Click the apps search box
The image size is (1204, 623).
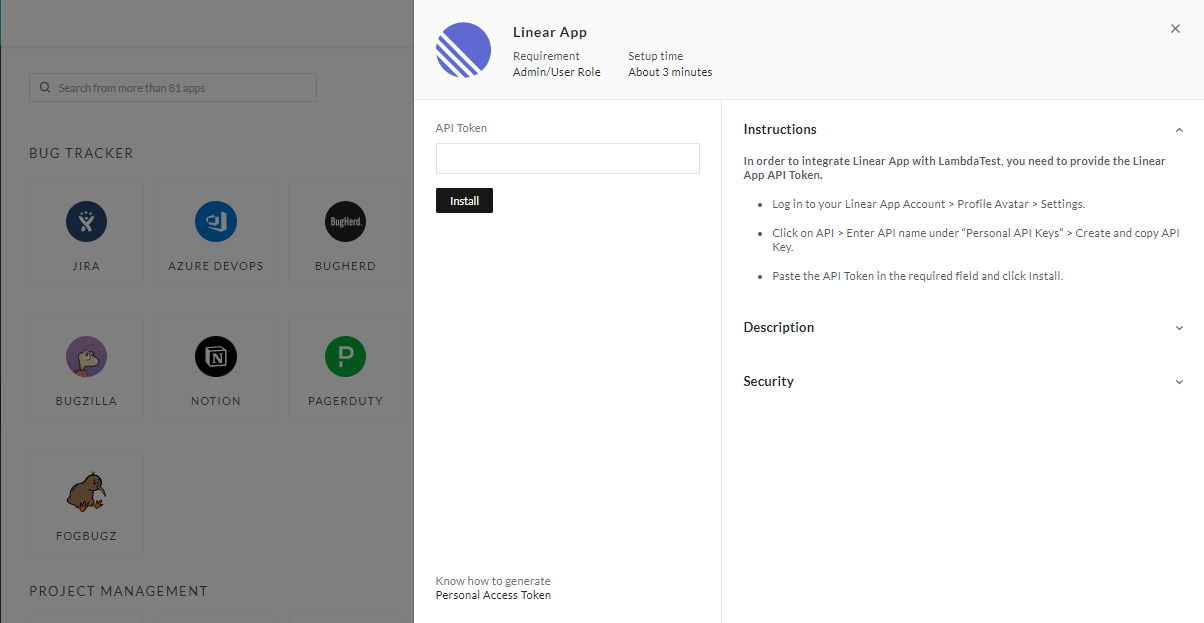coord(180,88)
